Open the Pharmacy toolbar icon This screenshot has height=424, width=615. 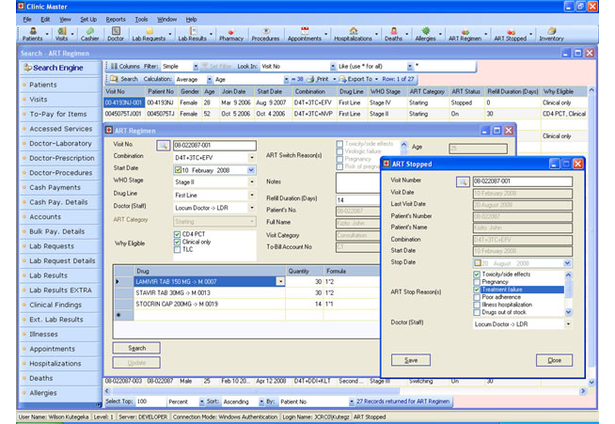(231, 34)
